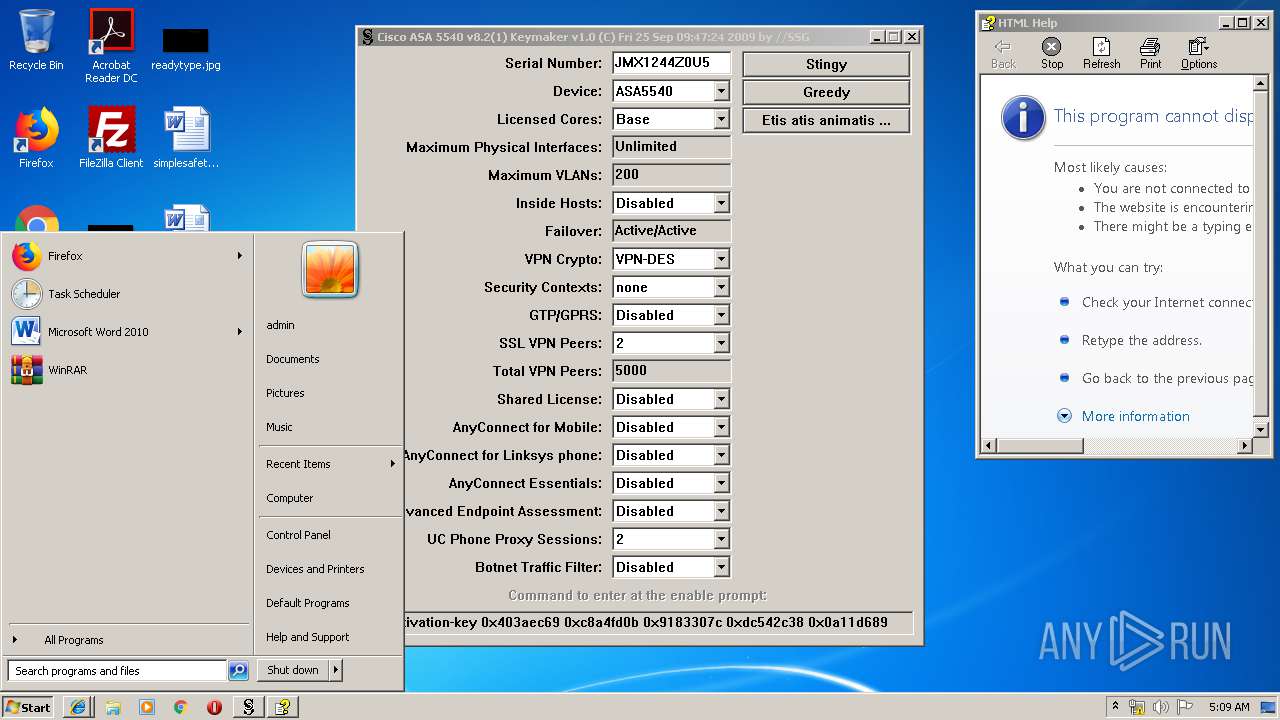Open the Recycle Bin desktop icon
The image size is (1280, 720).
tap(36, 40)
